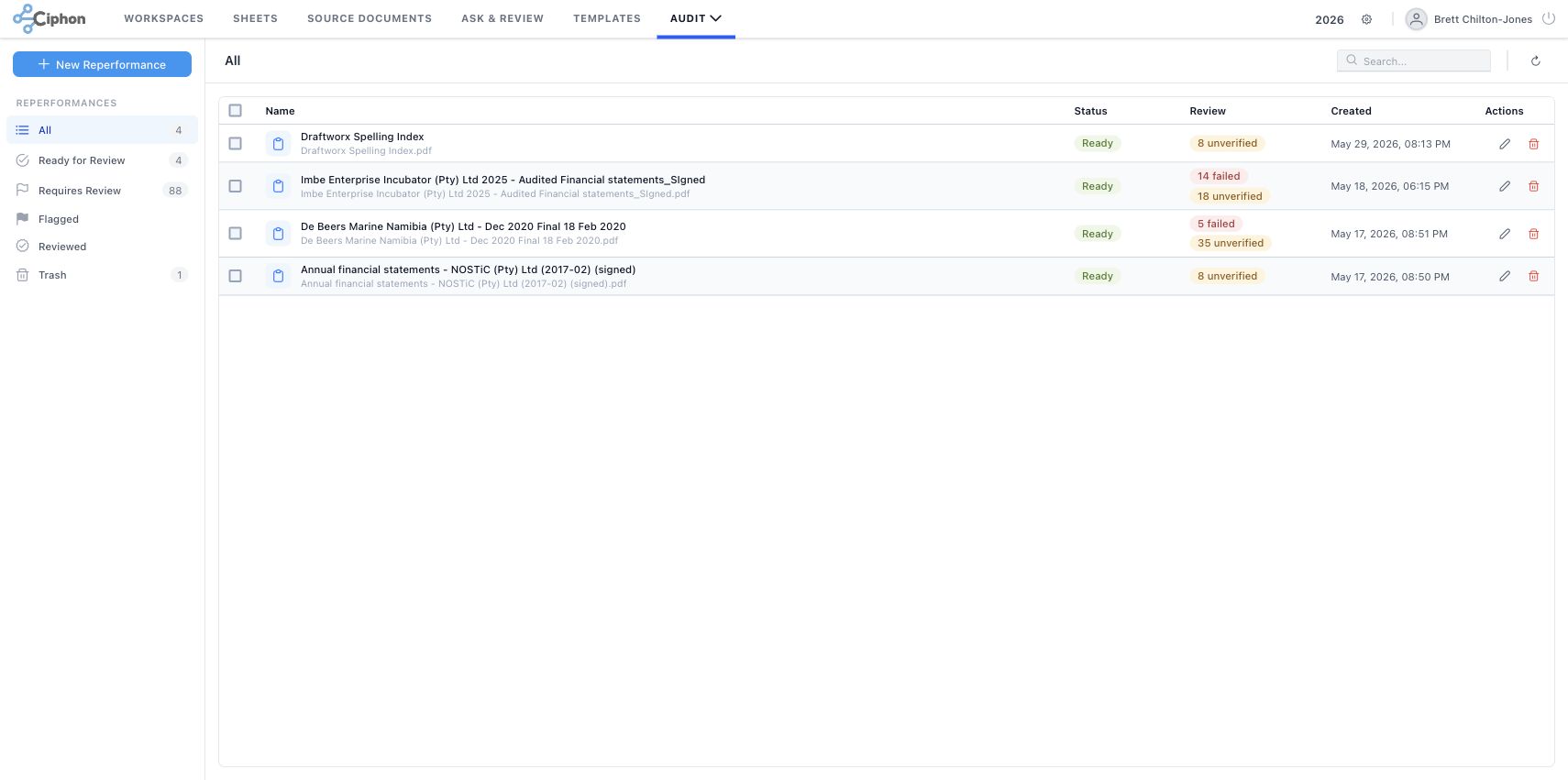This screenshot has width=1568, height=780.
Task: Click Ready status badge for Draftworx row
Action: (1098, 143)
